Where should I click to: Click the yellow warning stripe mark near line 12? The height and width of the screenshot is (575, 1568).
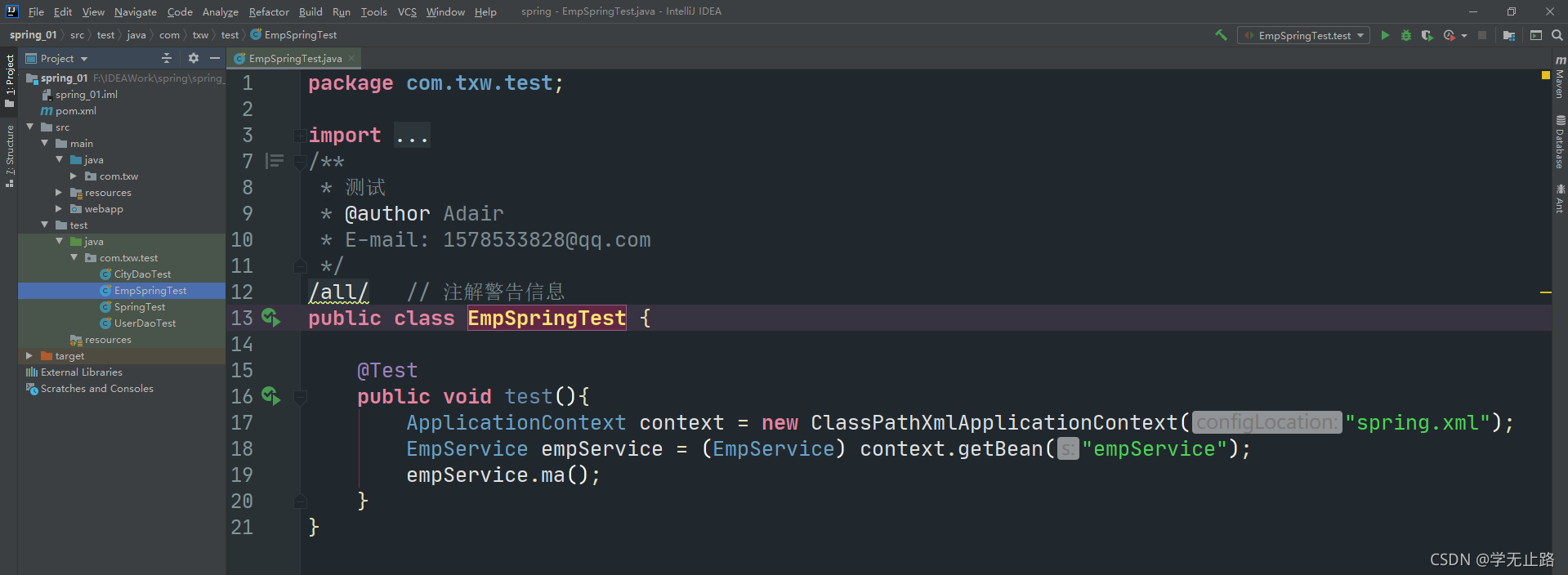[1546, 292]
